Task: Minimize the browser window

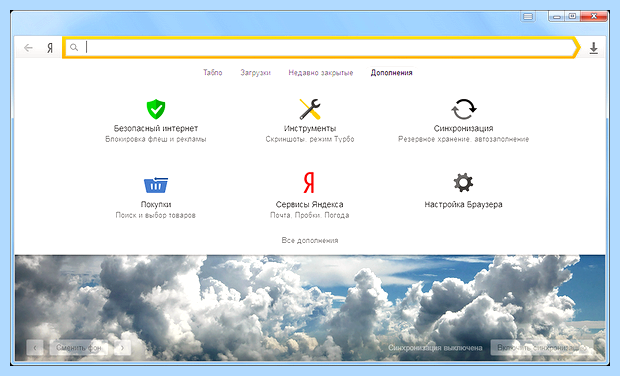Action: [557, 17]
